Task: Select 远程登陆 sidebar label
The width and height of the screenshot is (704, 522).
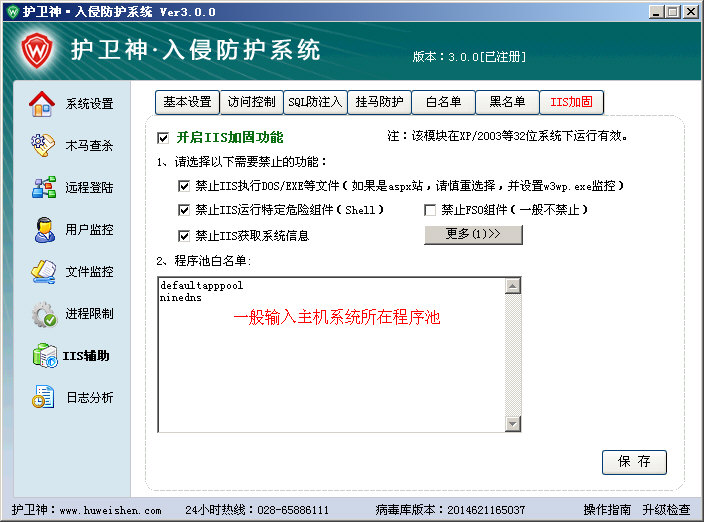Action: pos(89,187)
